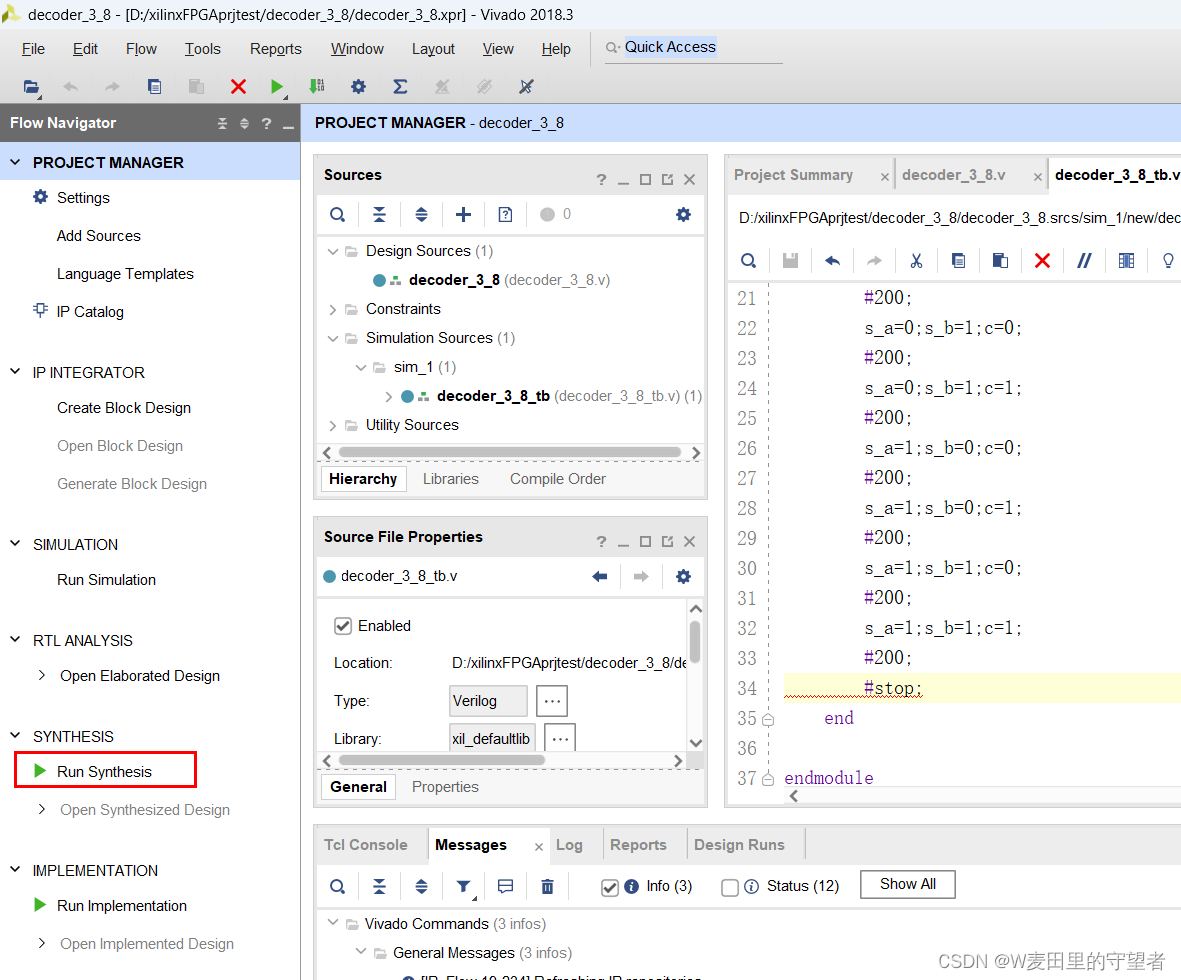Viewport: 1181px width, 980px height.
Task: Click Run Synthesis
Action: click(105, 771)
